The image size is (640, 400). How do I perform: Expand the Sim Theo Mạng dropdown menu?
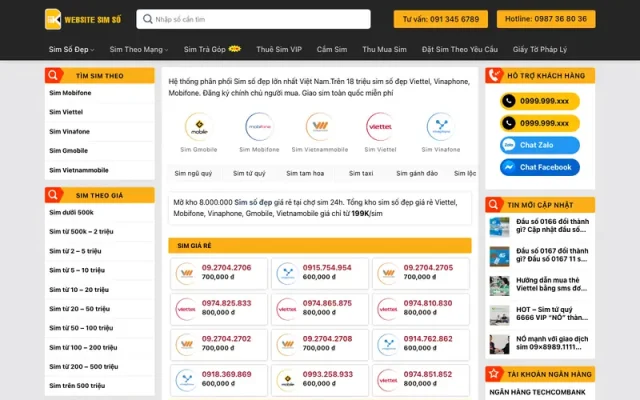pyautogui.click(x=139, y=49)
